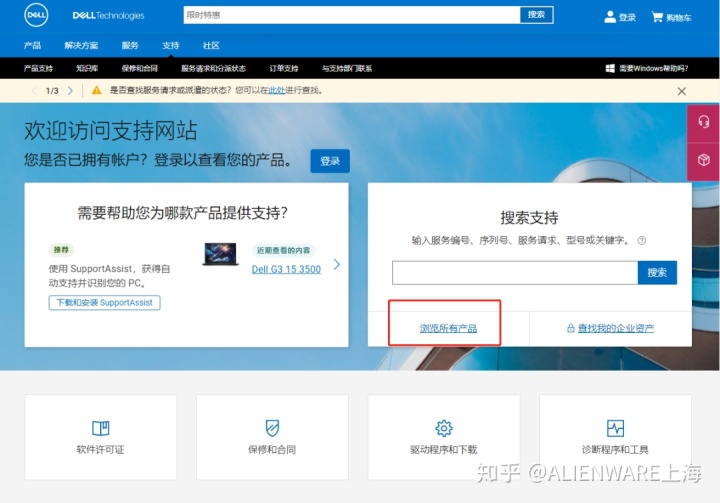This screenshot has width=720, height=503.
Task: Open the package box side icon
Action: (x=703, y=160)
